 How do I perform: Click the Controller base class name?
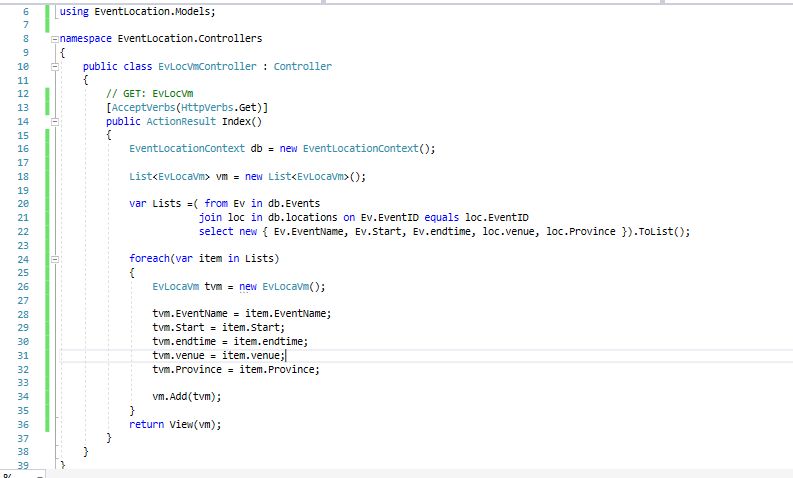(302, 67)
